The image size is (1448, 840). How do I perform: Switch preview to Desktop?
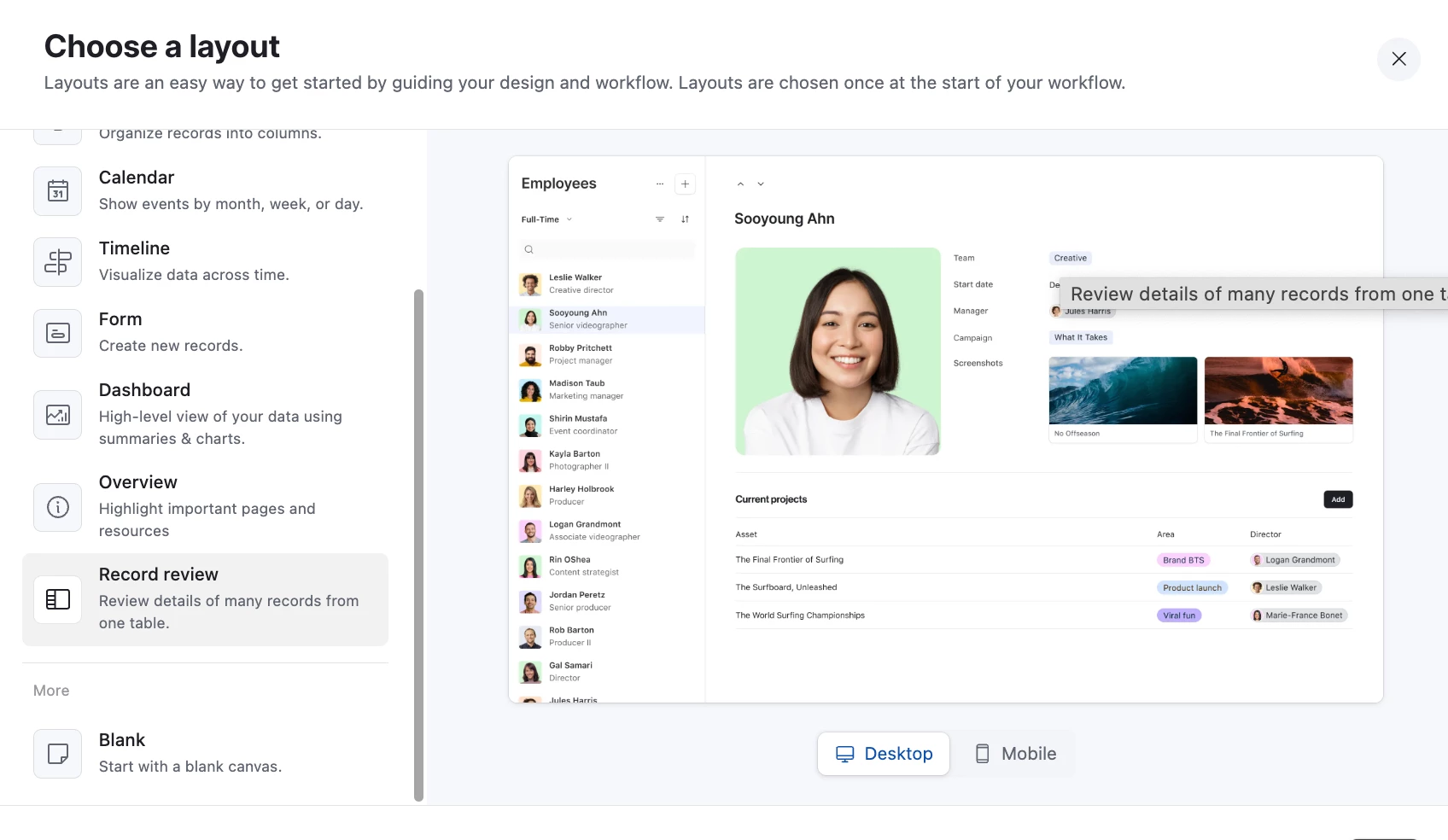pos(884,754)
